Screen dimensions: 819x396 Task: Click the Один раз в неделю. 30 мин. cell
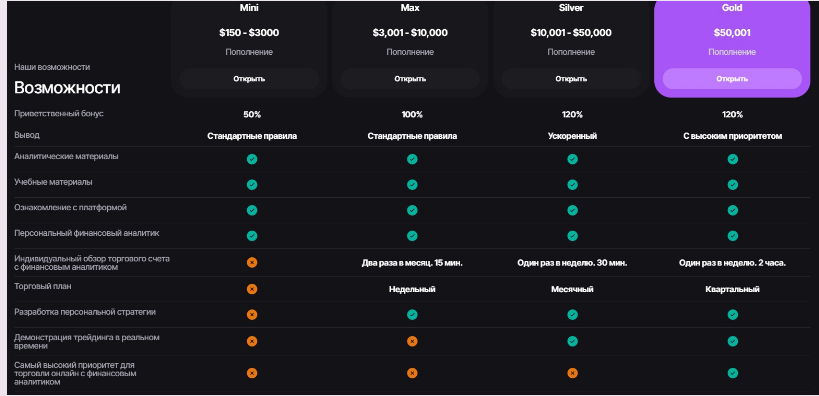[x=572, y=263]
